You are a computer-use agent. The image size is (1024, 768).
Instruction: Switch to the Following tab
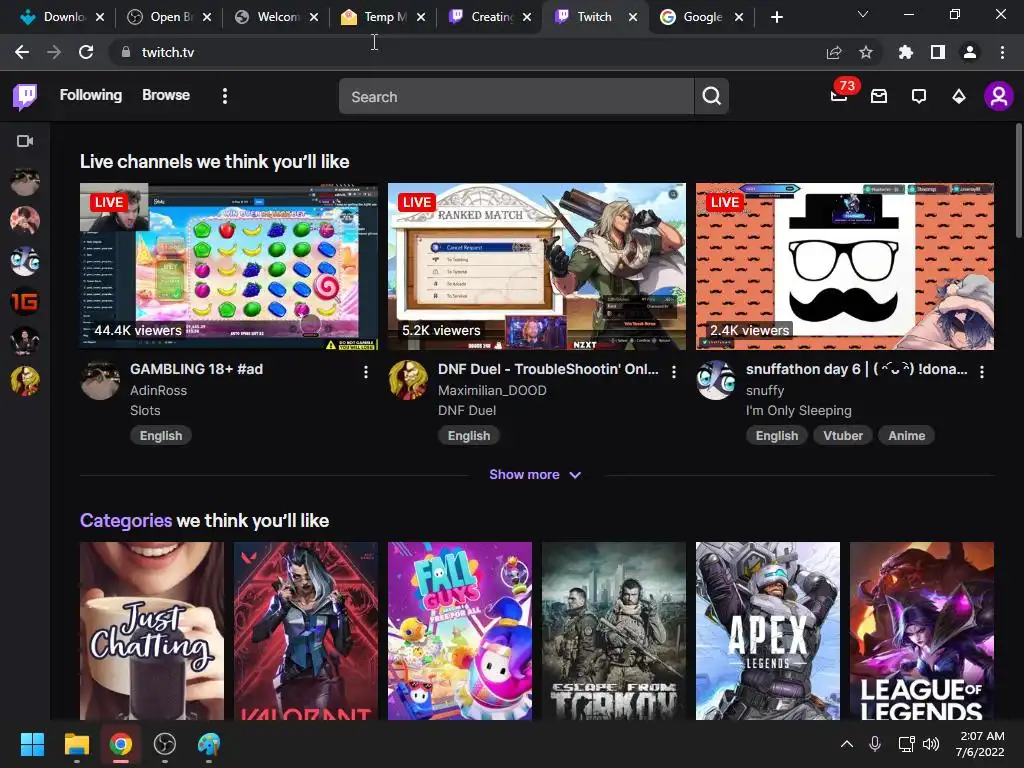91,95
